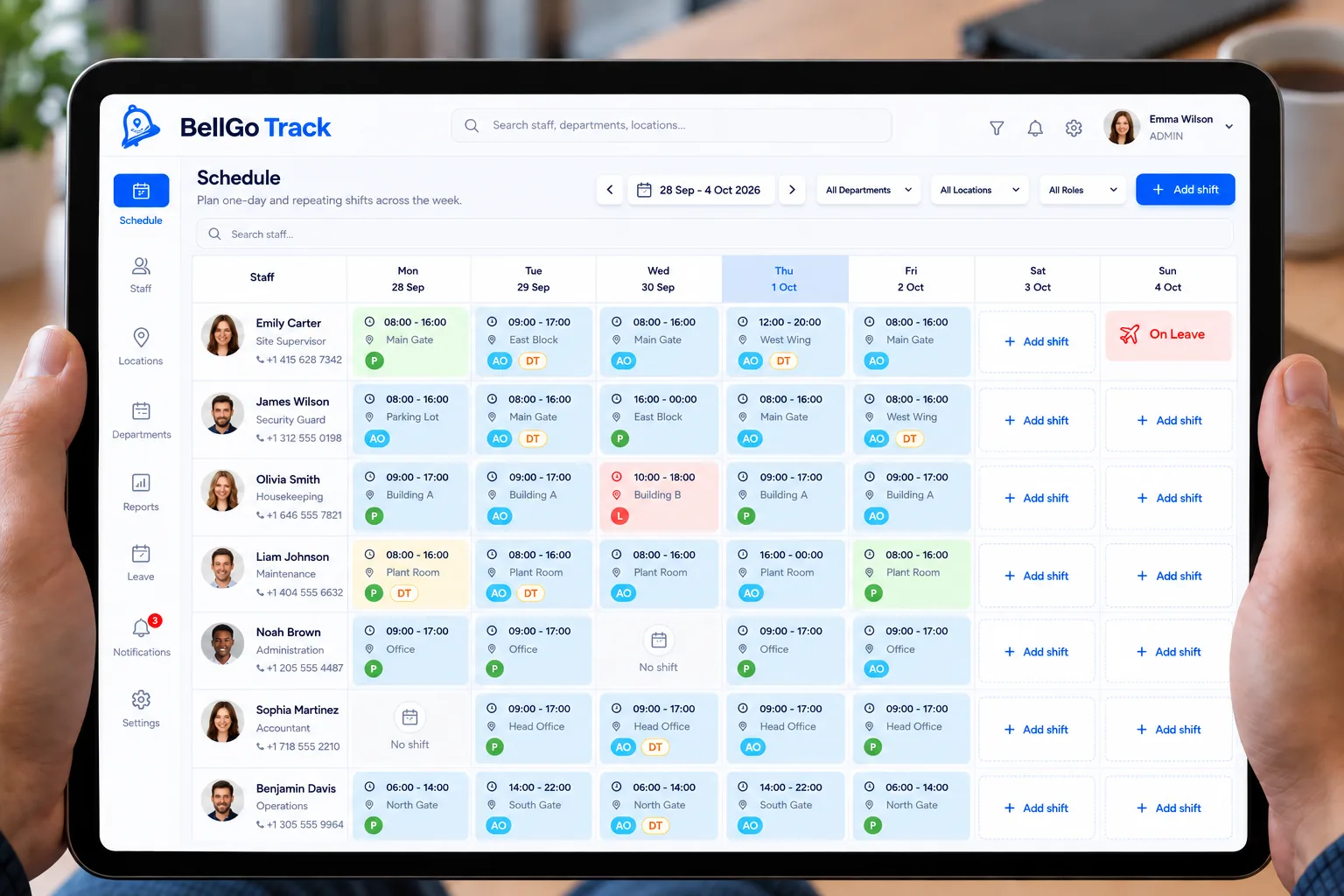Image resolution: width=1344 pixels, height=896 pixels.
Task: Open Settings in the sidebar
Action: pyautogui.click(x=141, y=709)
